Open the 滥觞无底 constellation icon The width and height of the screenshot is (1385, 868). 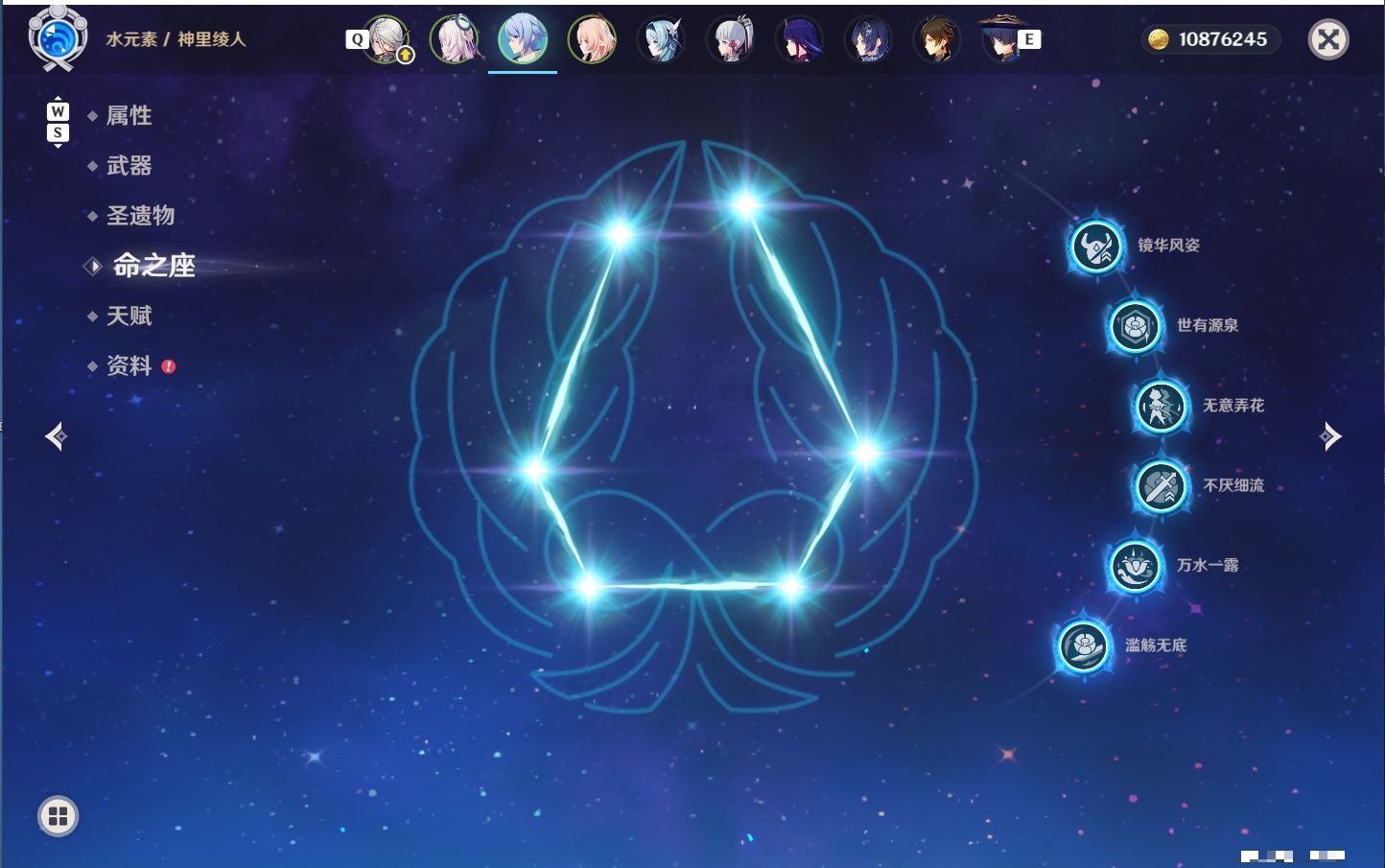(x=1083, y=645)
